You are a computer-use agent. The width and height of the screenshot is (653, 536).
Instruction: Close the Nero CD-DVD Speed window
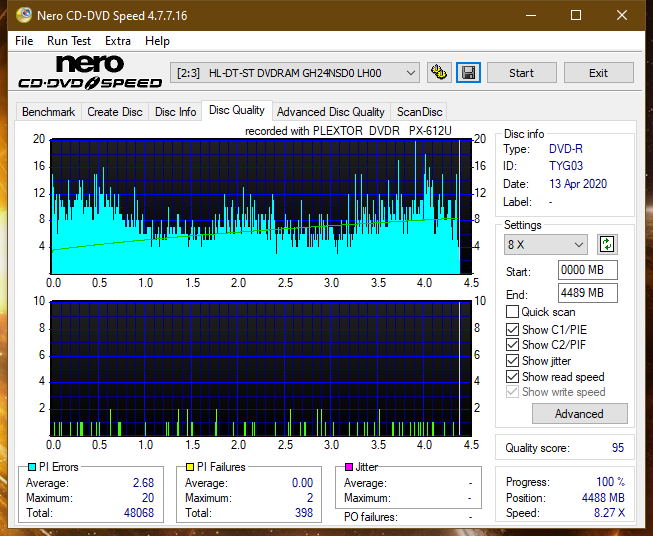pos(622,15)
